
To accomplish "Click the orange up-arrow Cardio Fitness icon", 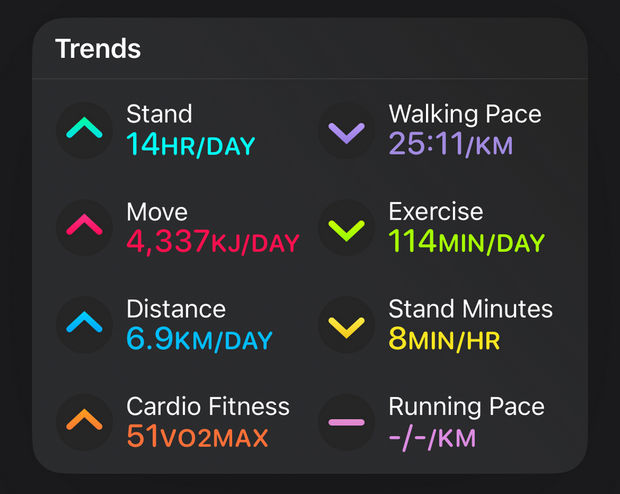I will coord(86,421).
